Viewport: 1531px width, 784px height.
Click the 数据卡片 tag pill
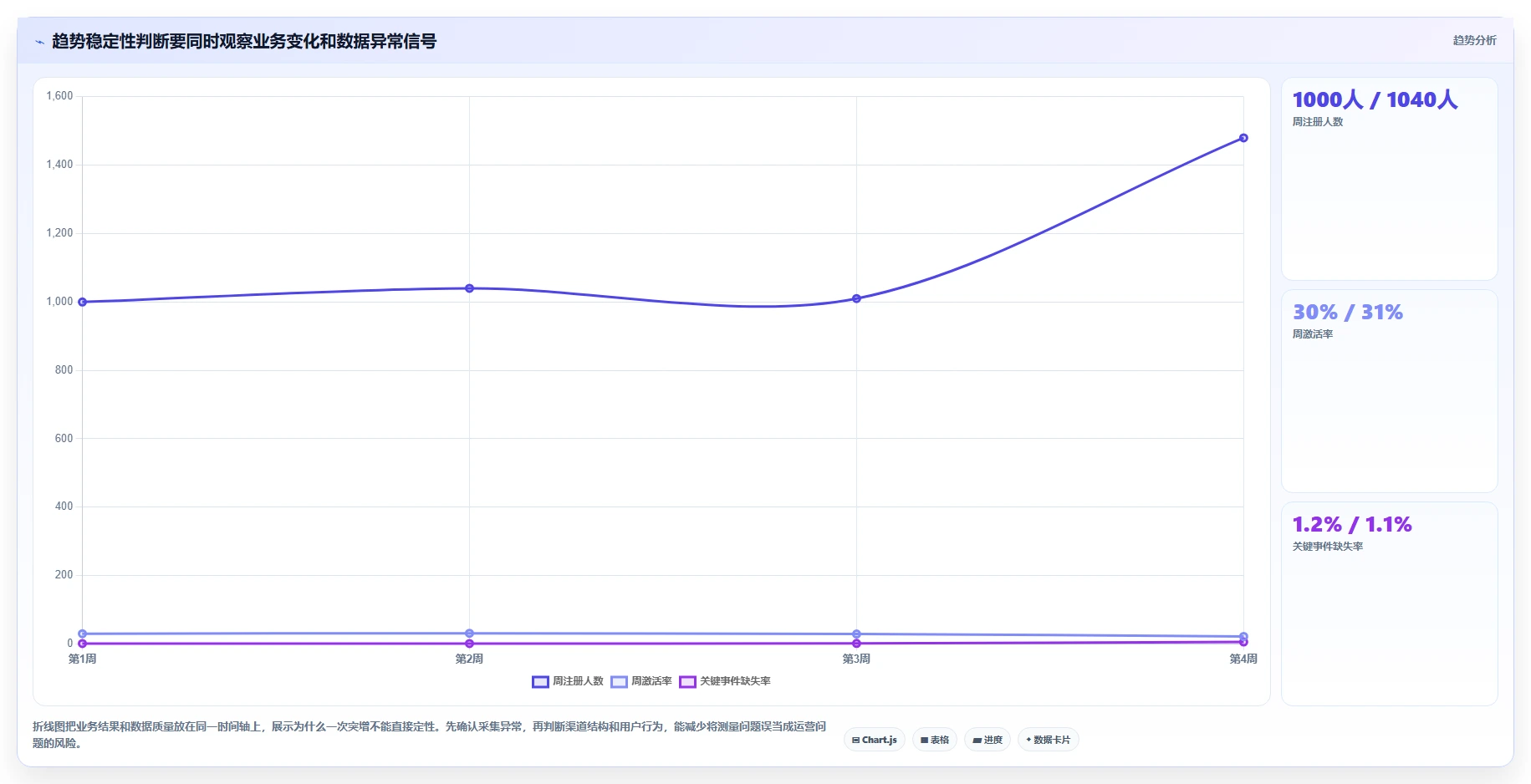1049,740
